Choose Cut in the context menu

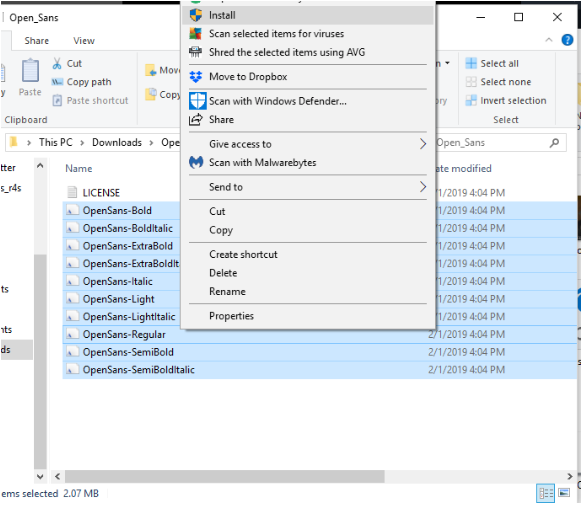tap(308, 211)
